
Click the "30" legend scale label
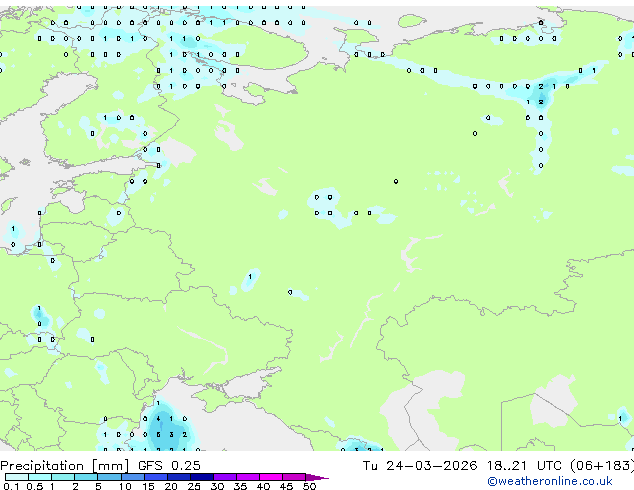(x=217, y=486)
